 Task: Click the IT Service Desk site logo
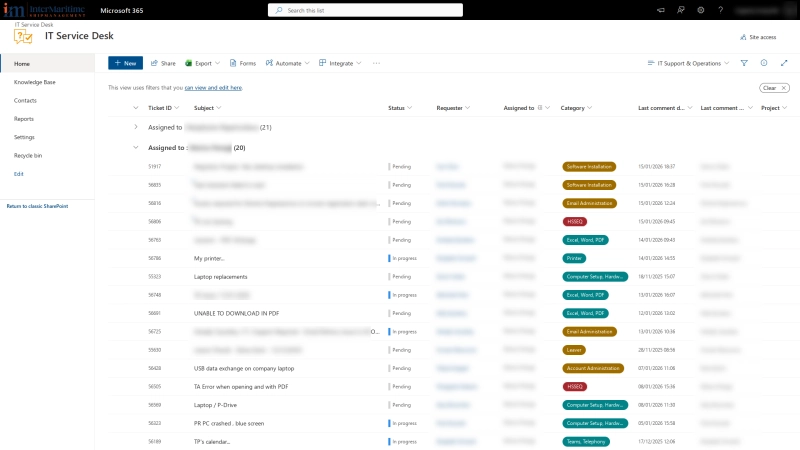(x=23, y=37)
